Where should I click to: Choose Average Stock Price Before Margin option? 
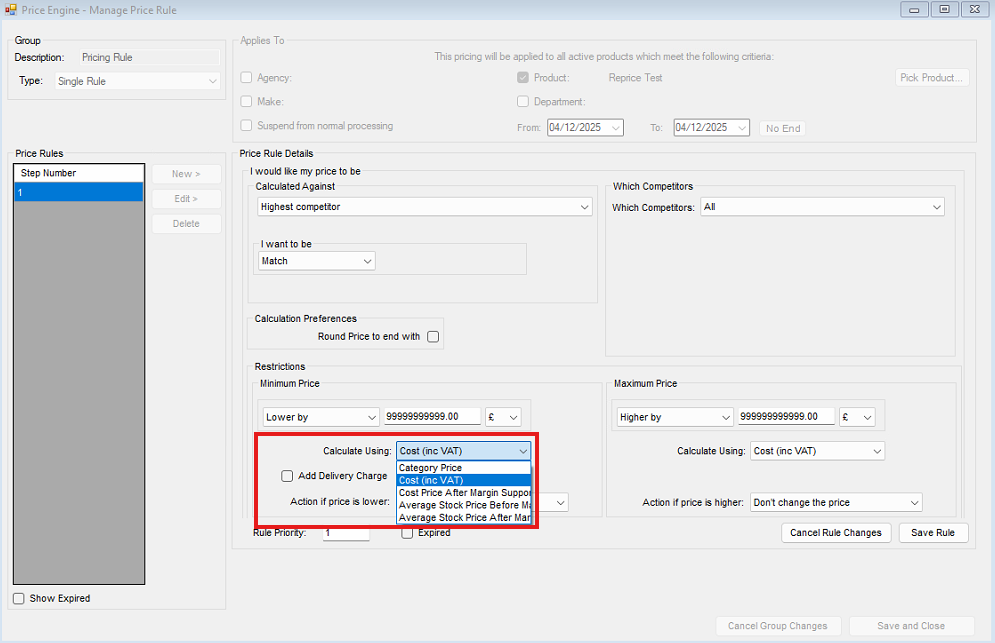463,505
